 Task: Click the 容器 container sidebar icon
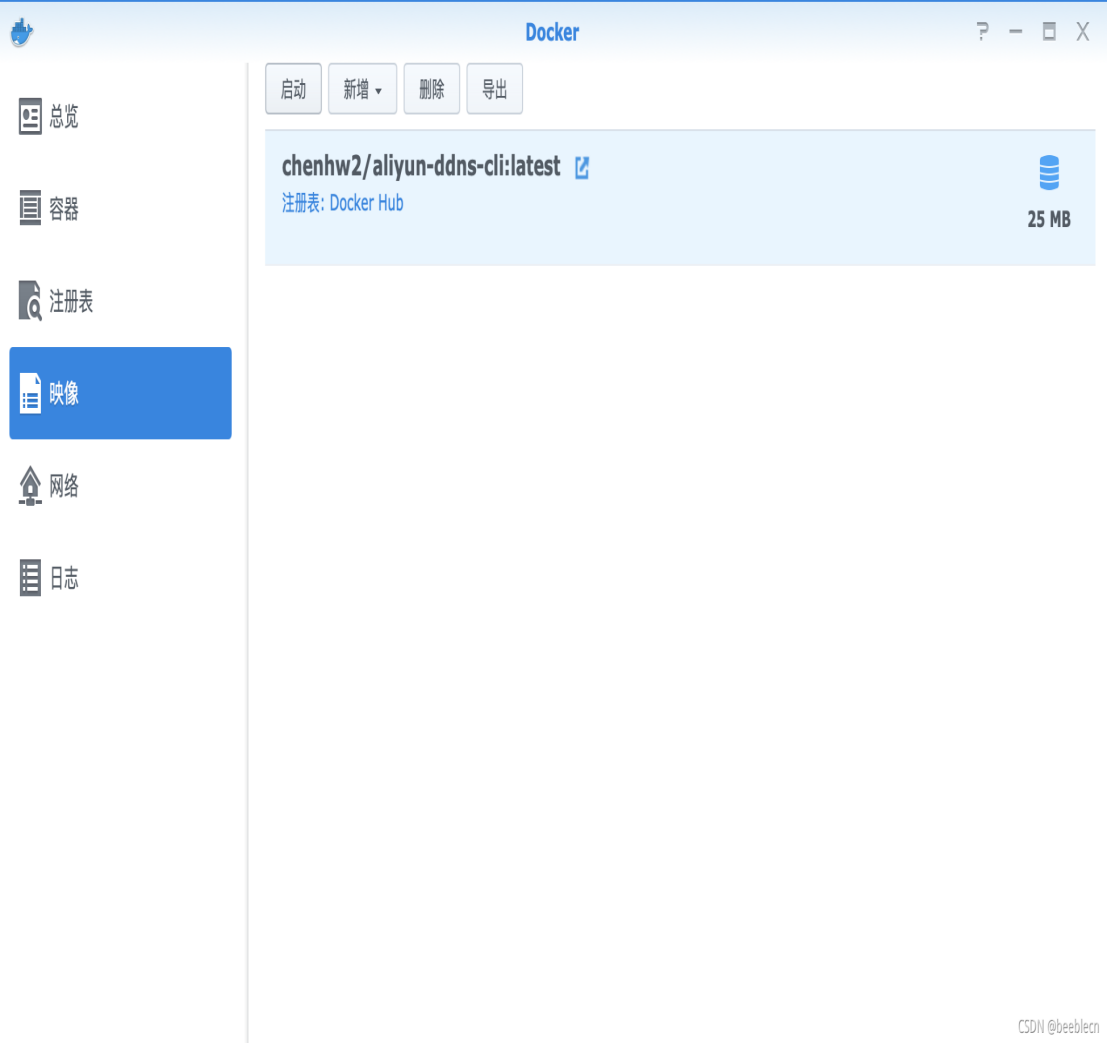pos(30,208)
